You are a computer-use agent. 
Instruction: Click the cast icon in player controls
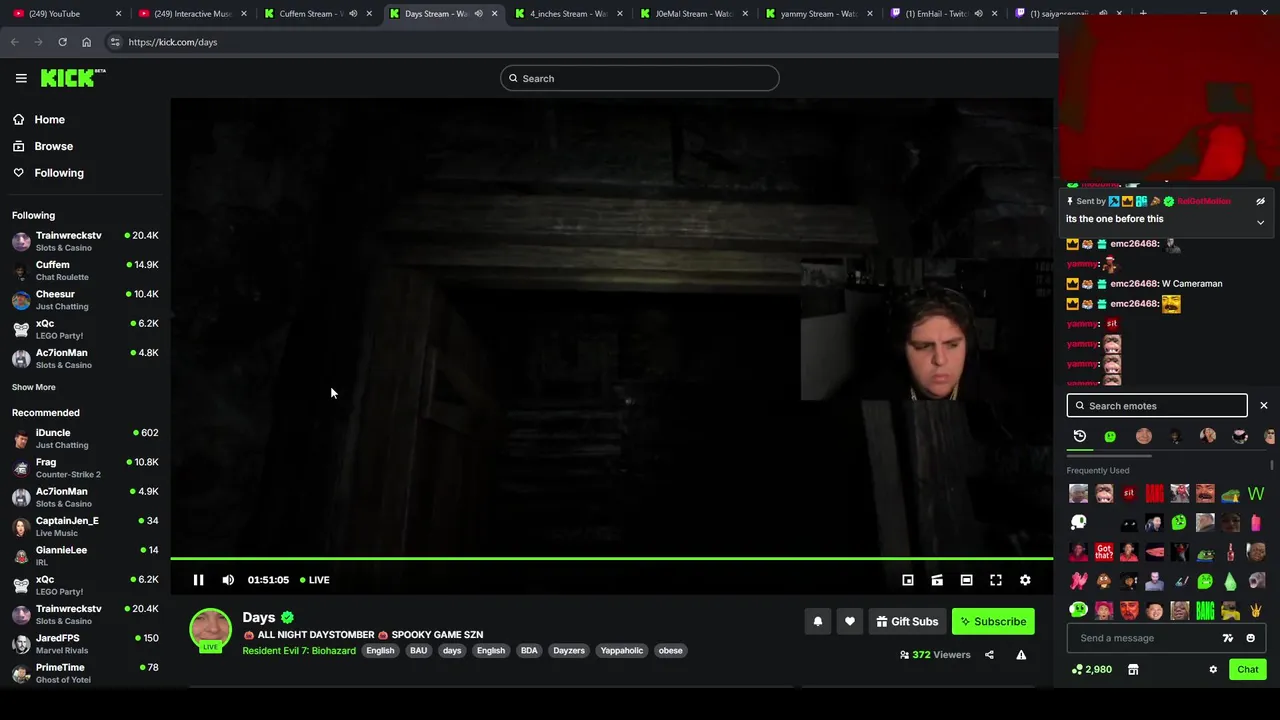[x=937, y=580]
